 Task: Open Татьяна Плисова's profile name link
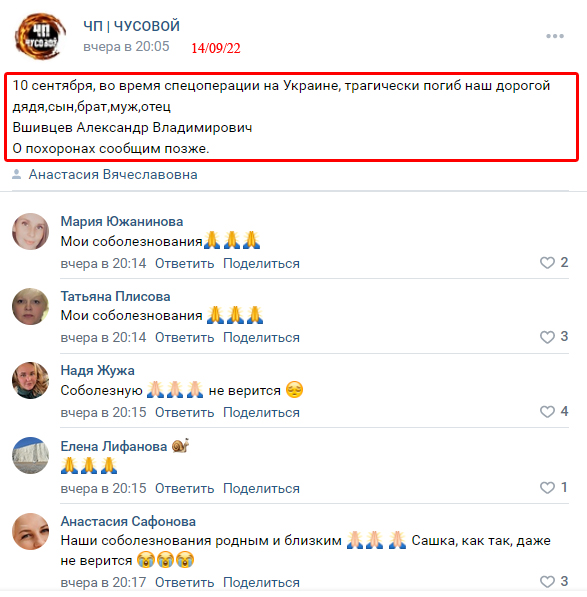(115, 296)
